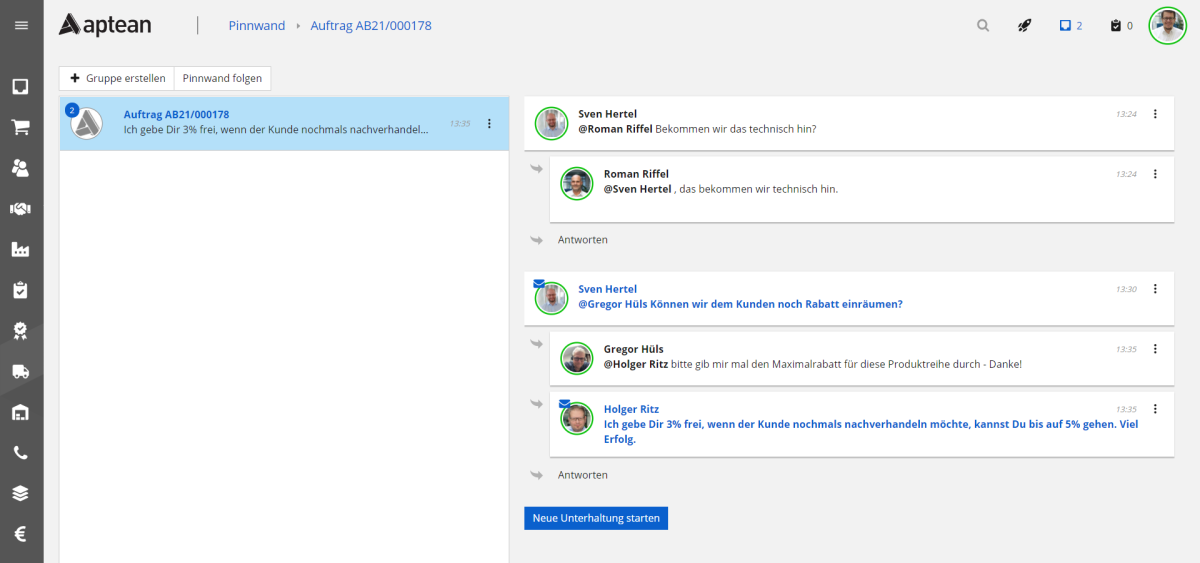Click the delivery truck sidebar icon
This screenshot has width=1200, height=563.
[21, 371]
